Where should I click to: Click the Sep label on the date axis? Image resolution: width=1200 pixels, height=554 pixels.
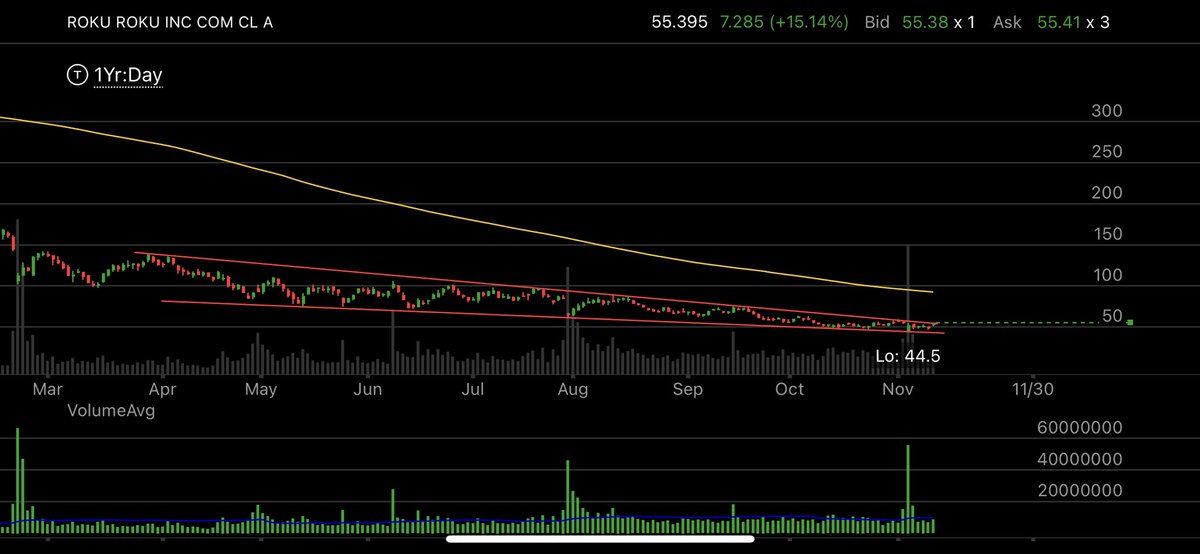[686, 388]
